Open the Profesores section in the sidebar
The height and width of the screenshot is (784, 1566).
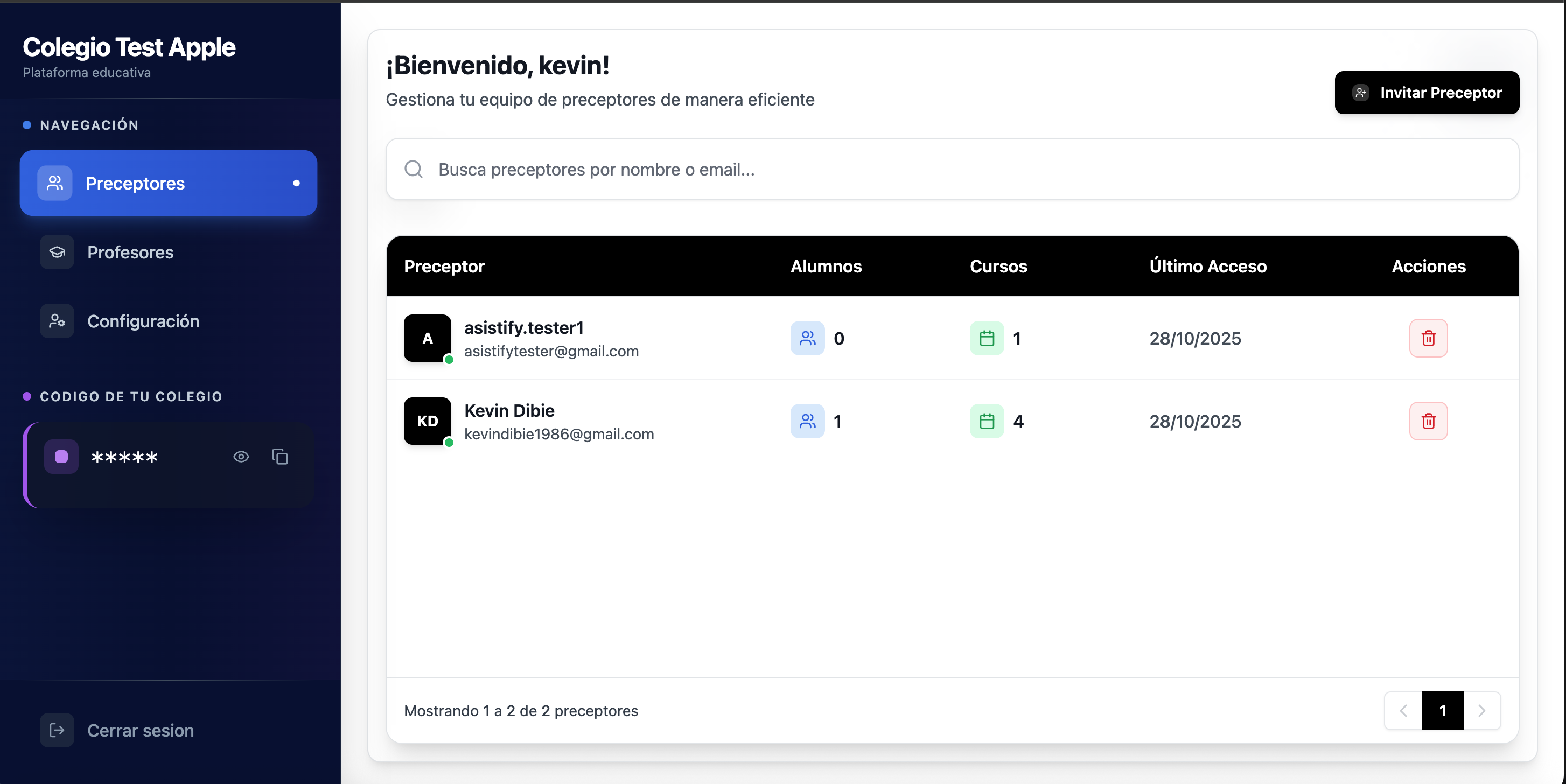click(130, 252)
